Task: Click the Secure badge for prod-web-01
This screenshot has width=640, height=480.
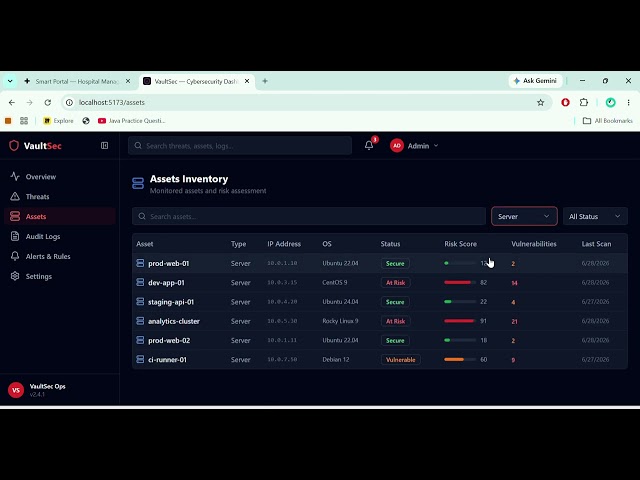Action: coord(395,263)
